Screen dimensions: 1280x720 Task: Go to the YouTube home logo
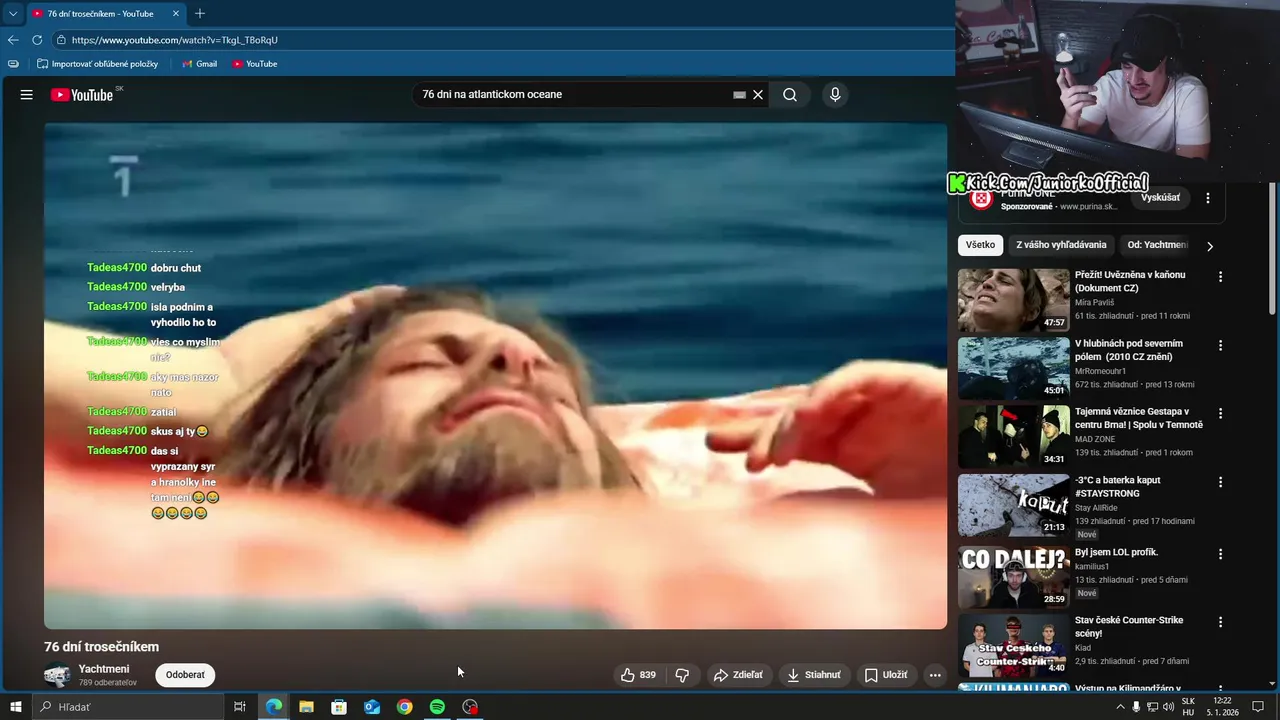pyautogui.click(x=82, y=95)
